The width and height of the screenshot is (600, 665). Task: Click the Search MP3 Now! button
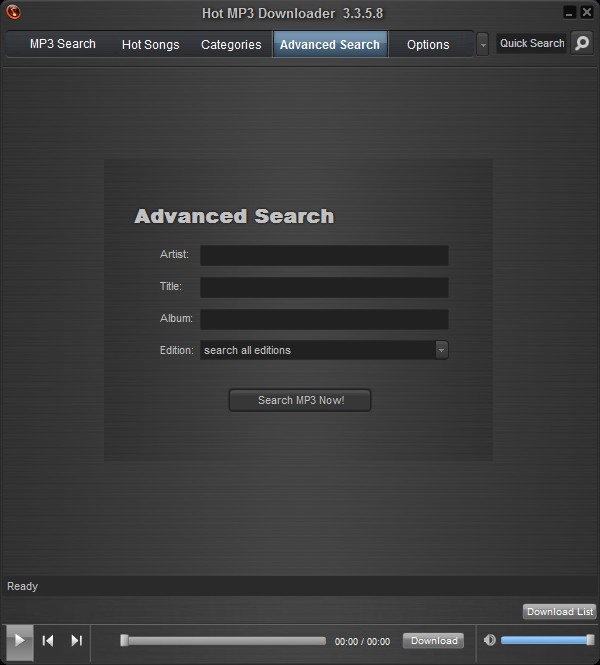[x=300, y=400]
